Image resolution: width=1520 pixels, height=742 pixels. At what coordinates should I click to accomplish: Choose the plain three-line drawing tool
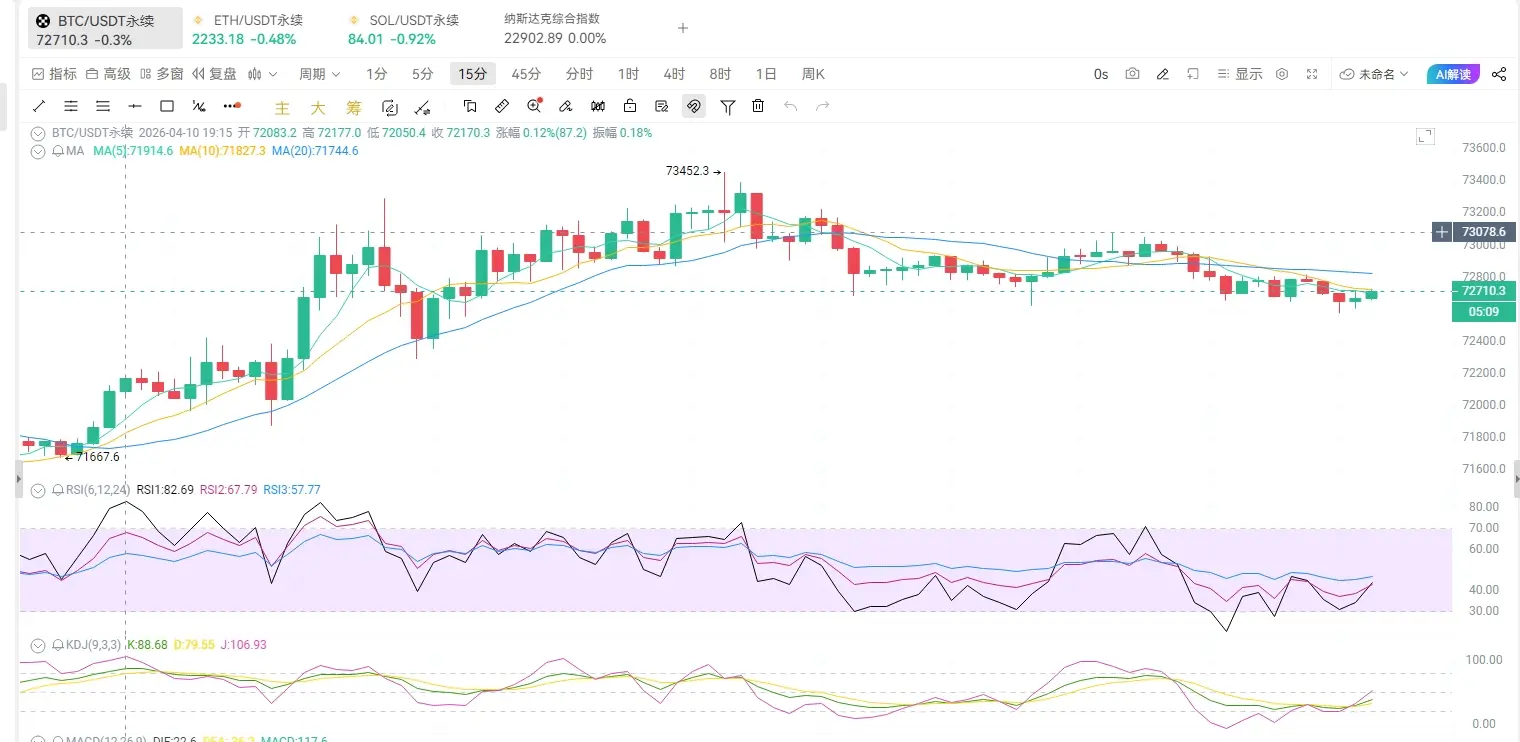(x=103, y=106)
